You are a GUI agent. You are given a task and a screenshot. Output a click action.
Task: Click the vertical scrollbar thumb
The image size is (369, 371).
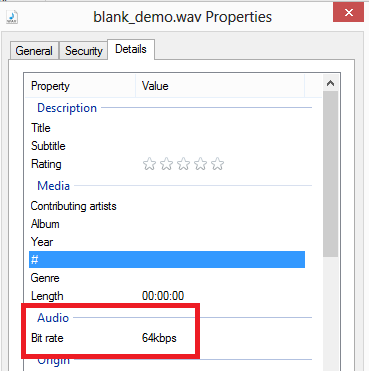(x=330, y=174)
